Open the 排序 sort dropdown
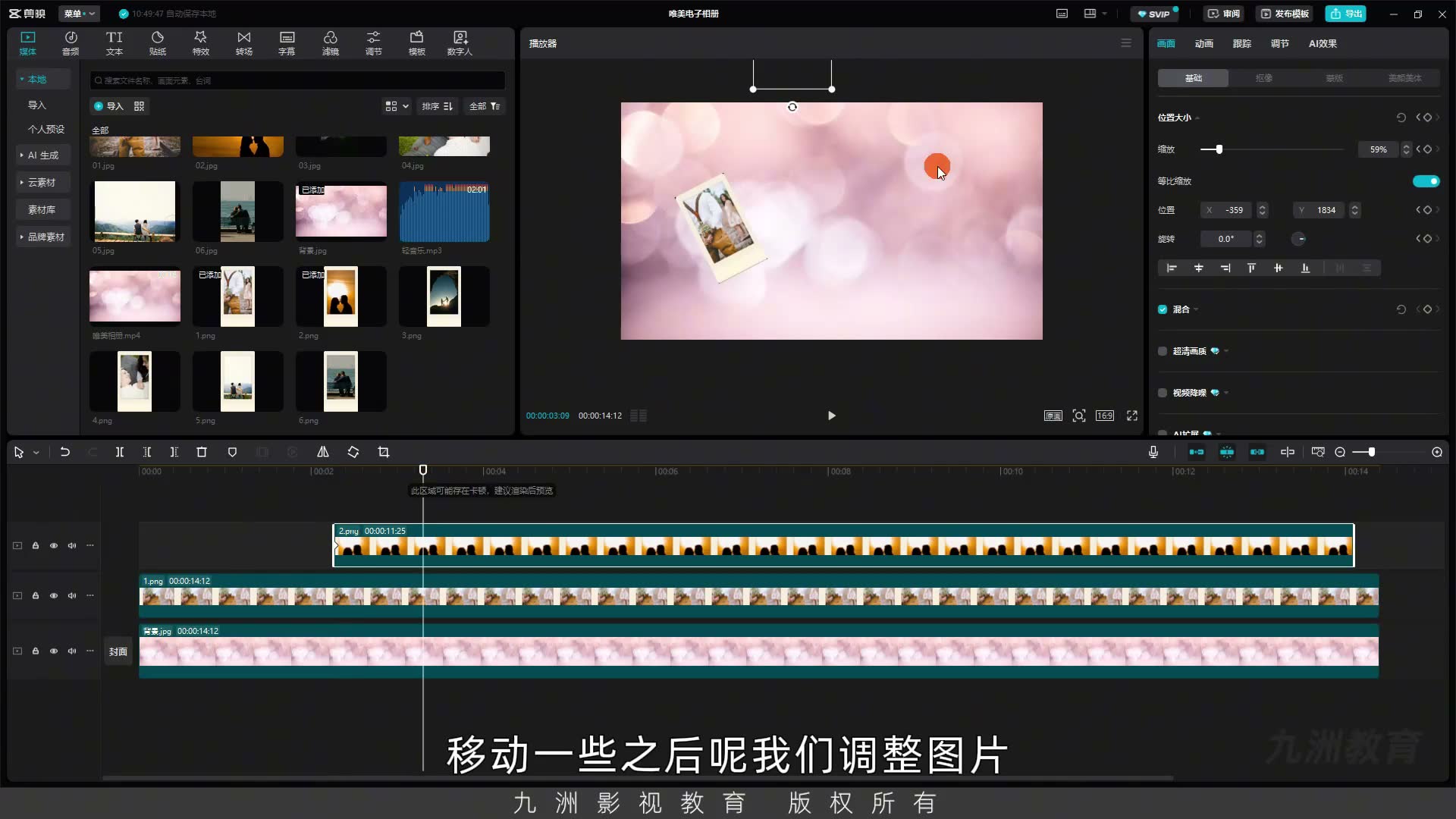This screenshot has width=1456, height=819. (x=438, y=106)
